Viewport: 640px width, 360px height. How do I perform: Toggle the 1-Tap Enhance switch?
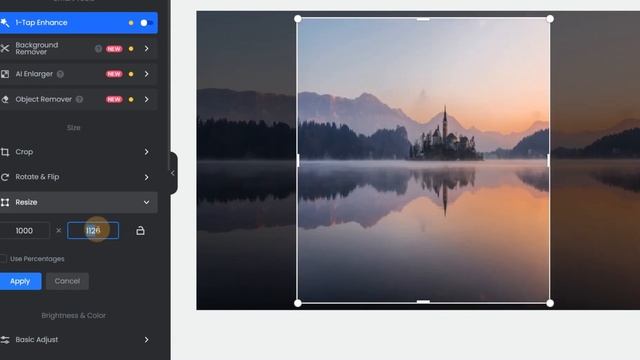[x=147, y=23]
